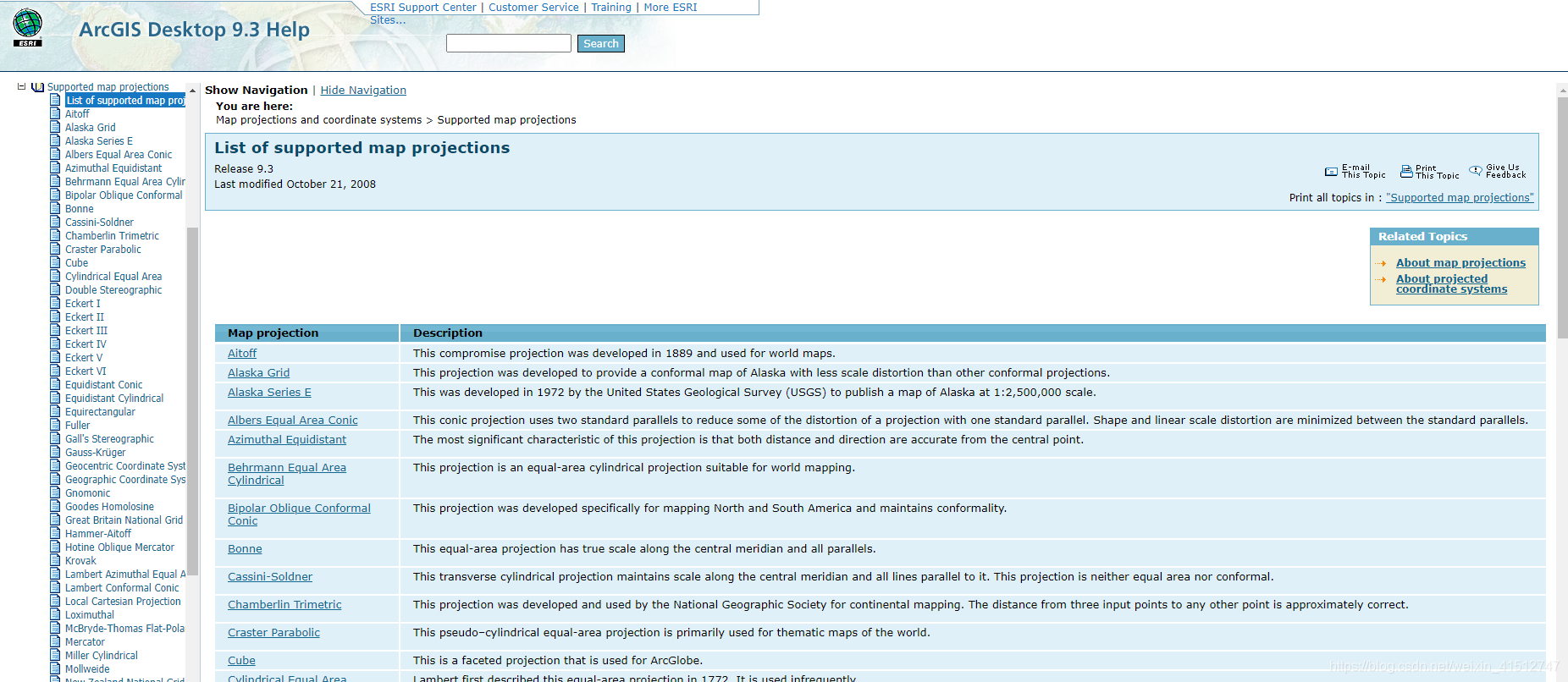1568x682 pixels.
Task: Open Azimuthal Equidistant table link
Action: (x=287, y=439)
